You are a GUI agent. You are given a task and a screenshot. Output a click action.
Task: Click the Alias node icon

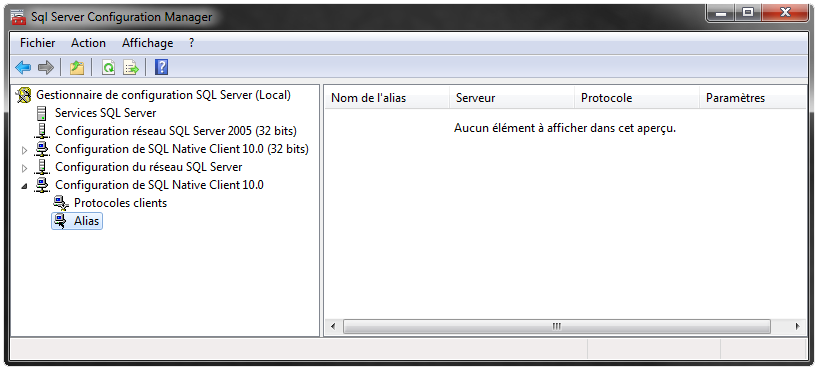tap(61, 221)
